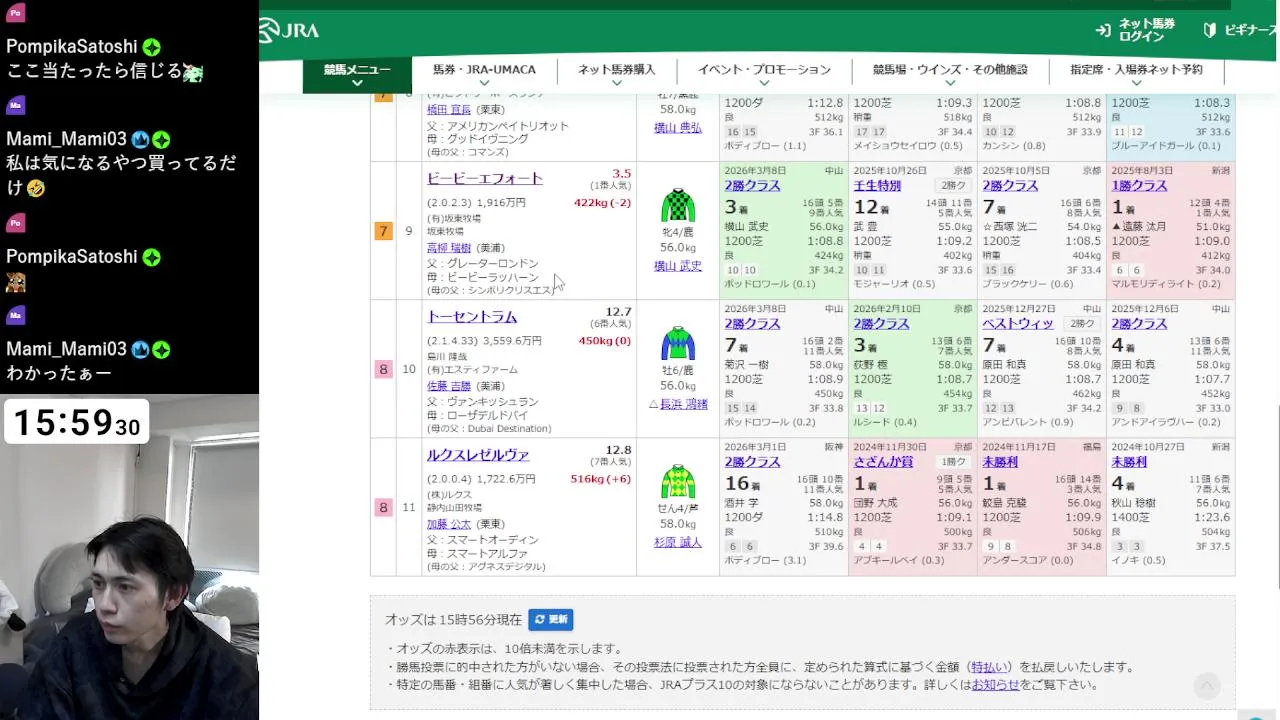Click the green verified badge after ここ当たったら信じる sender name
This screenshot has height=720, width=1280.
152,47
